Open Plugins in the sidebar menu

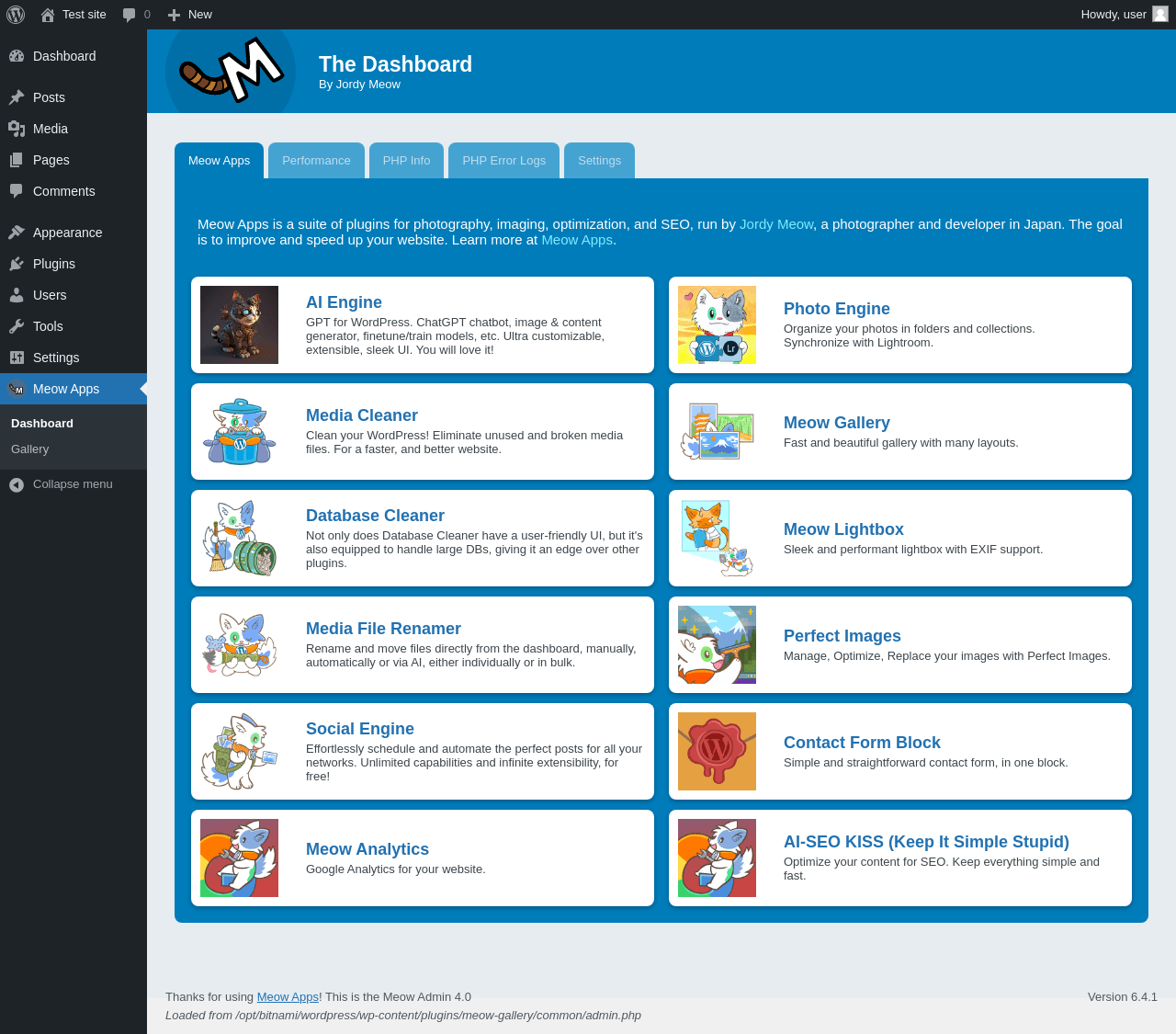click(73, 264)
